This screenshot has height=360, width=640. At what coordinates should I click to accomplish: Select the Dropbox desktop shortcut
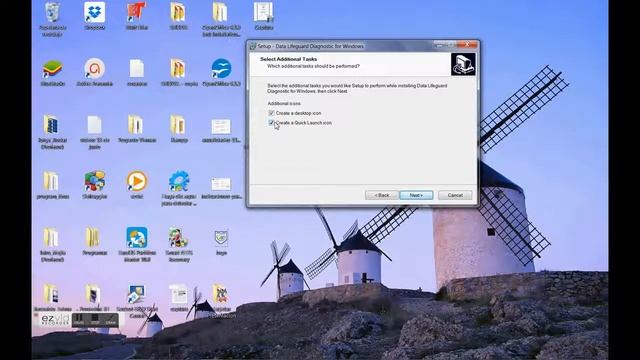[x=95, y=13]
